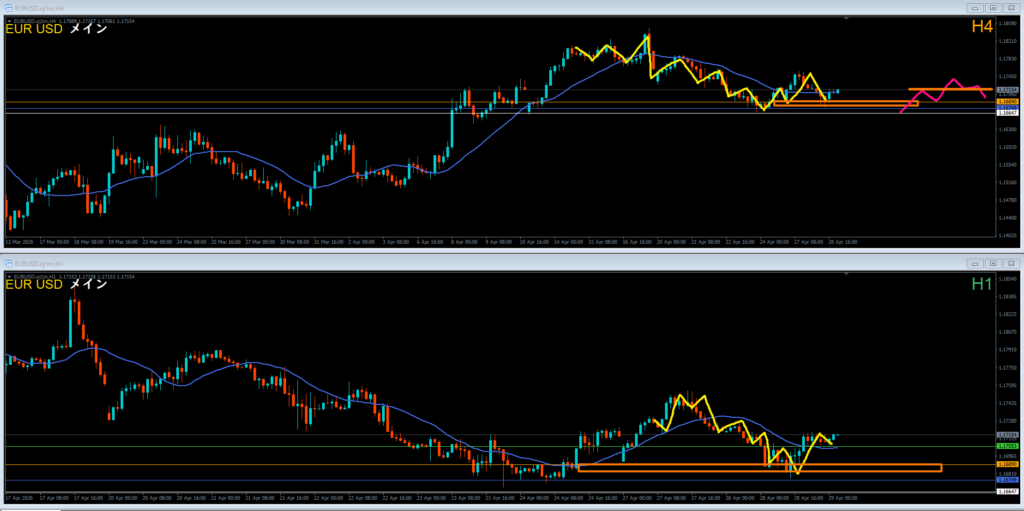Maximize the EURUSD H1 chart window

pos(993,263)
